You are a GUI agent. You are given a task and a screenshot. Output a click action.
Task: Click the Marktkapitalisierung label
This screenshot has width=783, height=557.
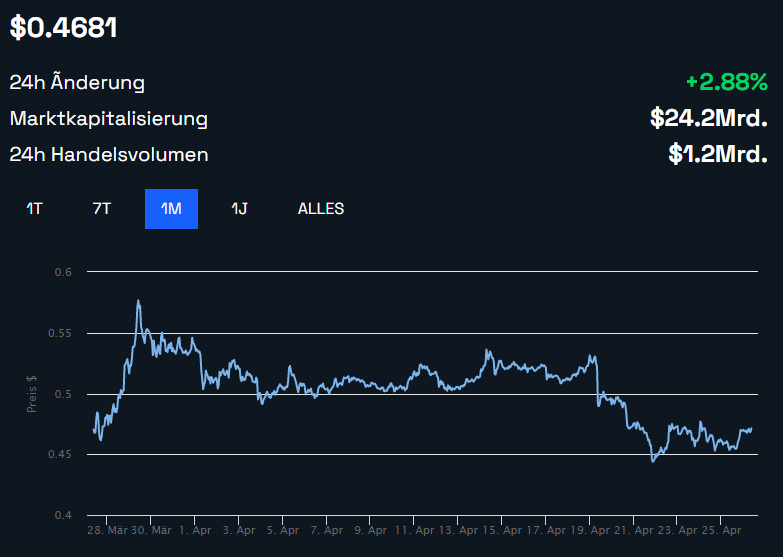click(x=109, y=119)
